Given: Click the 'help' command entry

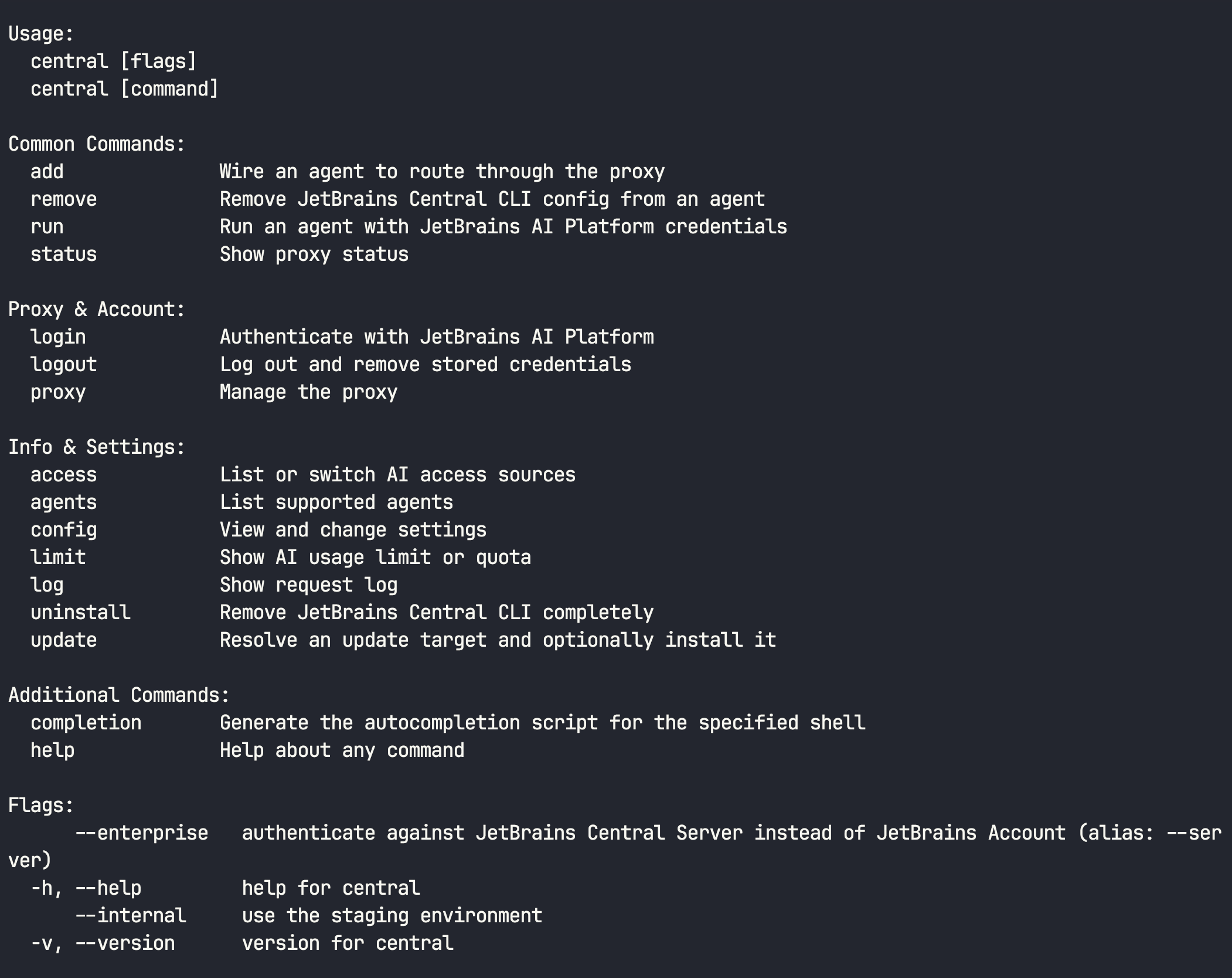Looking at the screenshot, I should [53, 751].
